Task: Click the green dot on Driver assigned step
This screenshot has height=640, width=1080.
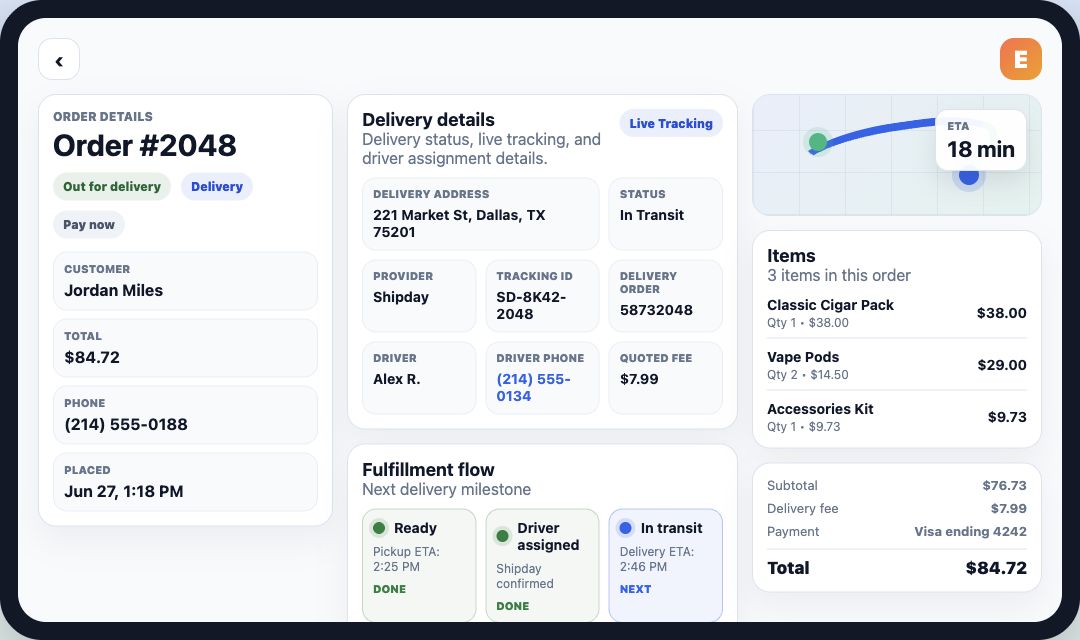Action: click(502, 536)
